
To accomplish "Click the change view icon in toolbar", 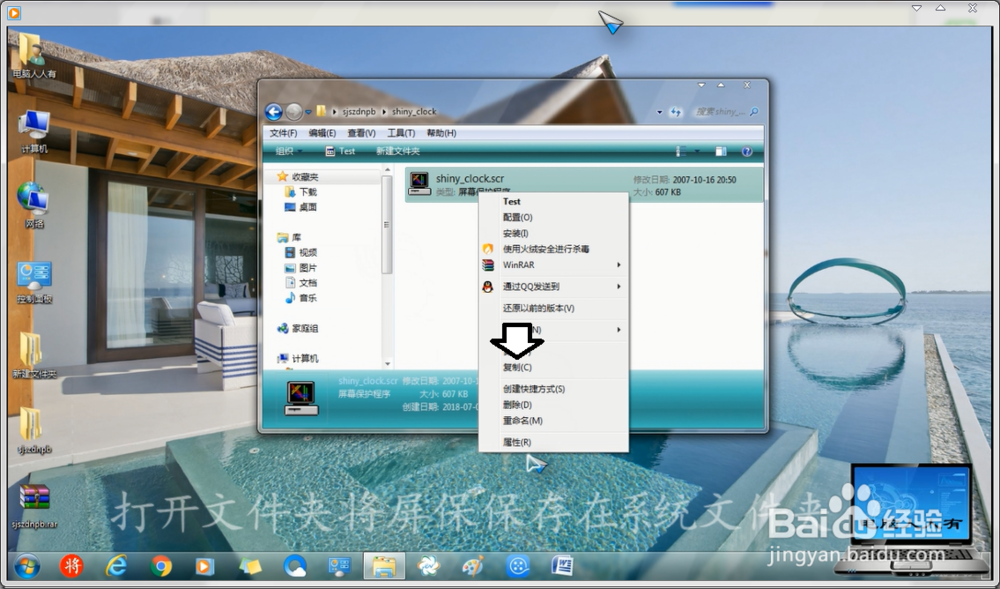I will pyautogui.click(x=681, y=151).
